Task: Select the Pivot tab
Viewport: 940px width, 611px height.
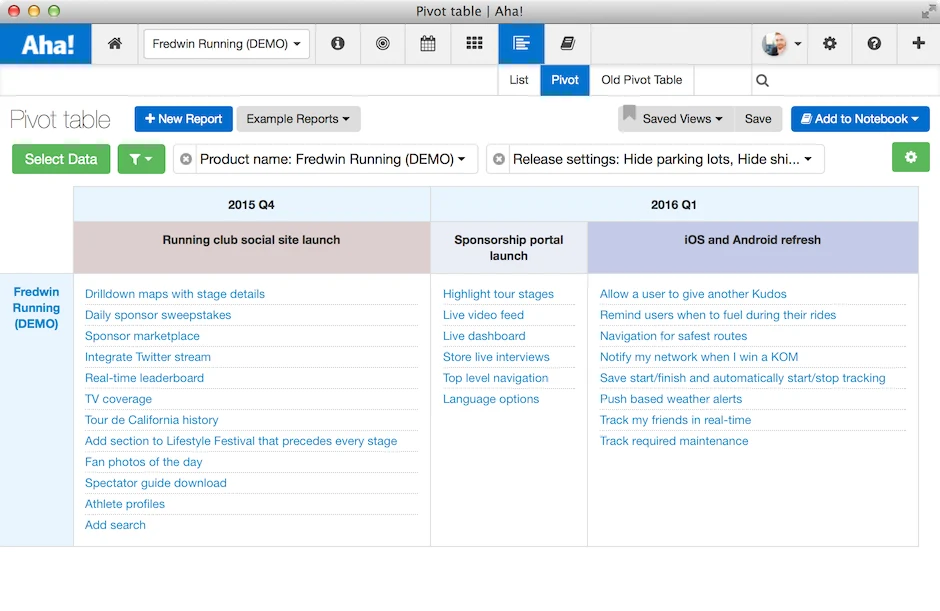Action: pyautogui.click(x=565, y=80)
